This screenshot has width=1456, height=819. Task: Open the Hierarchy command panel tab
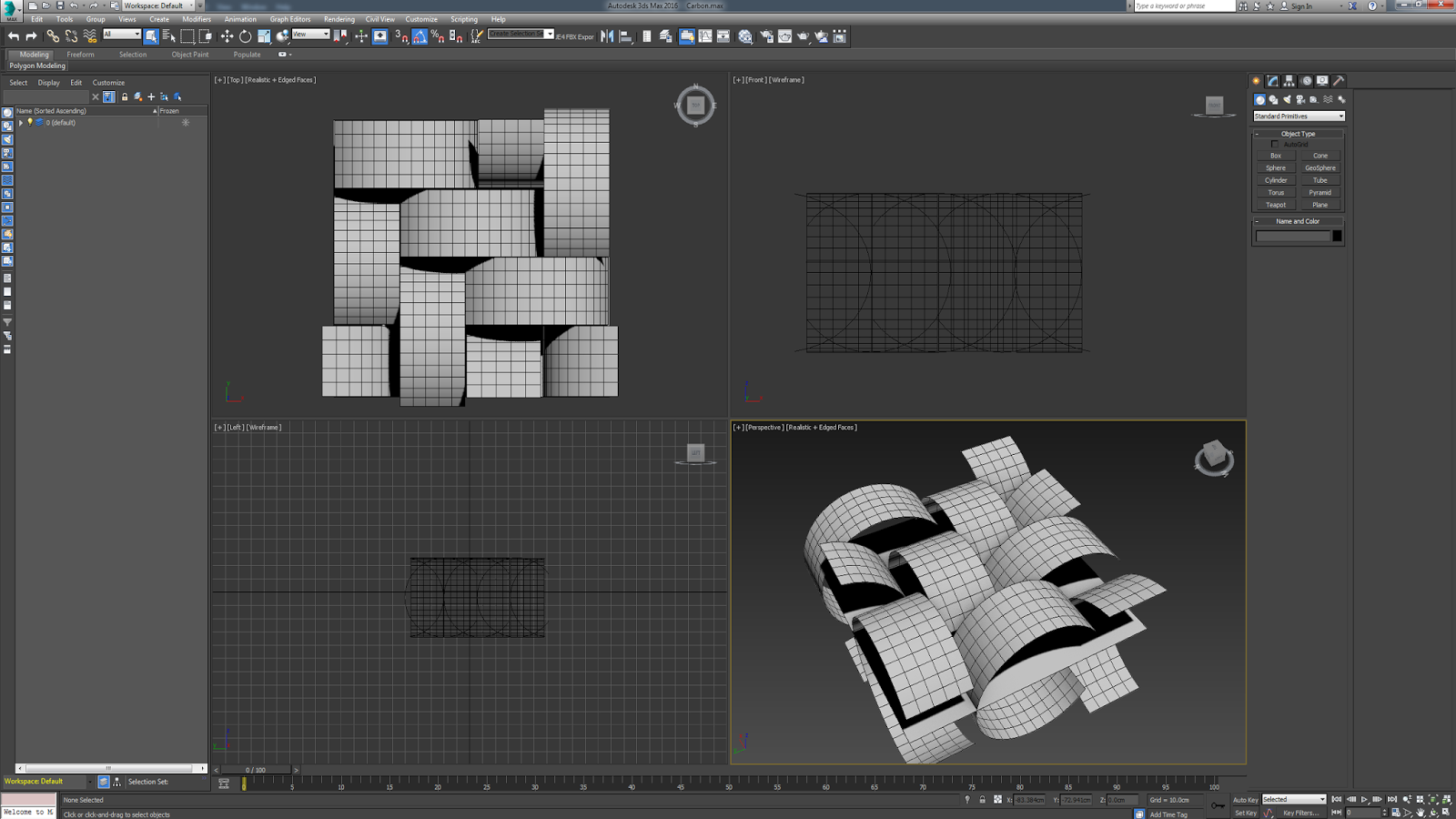(1289, 81)
